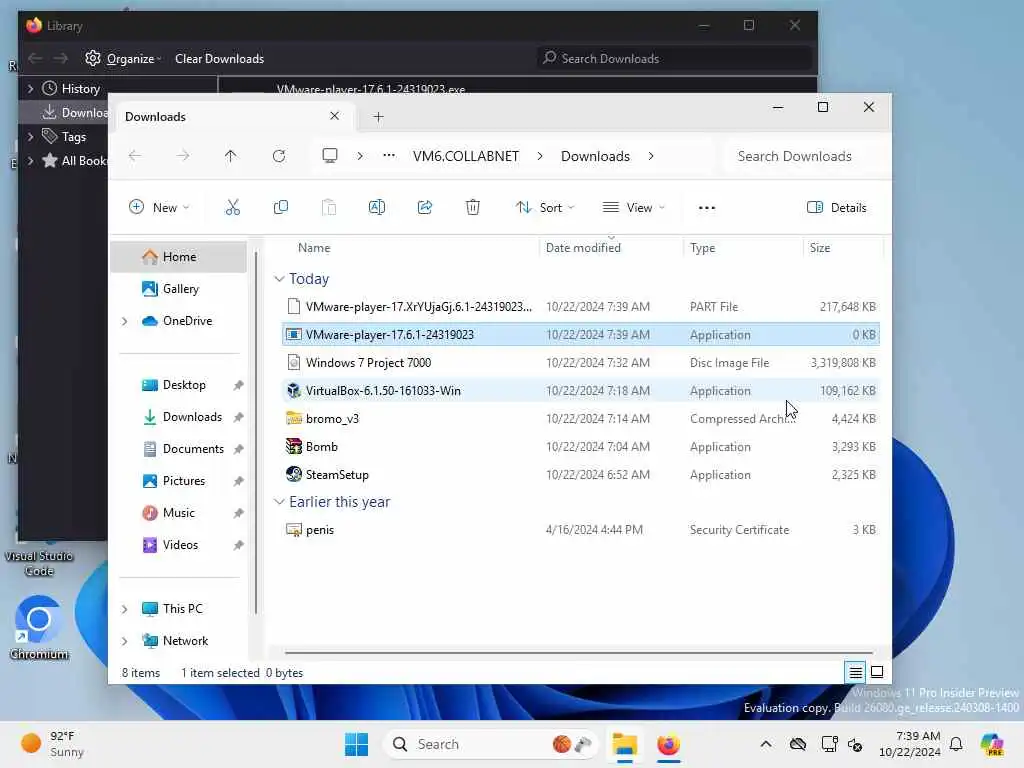Viewport: 1024px width, 768px height.
Task: Click the Share icon in Explorer toolbar
Action: (x=424, y=208)
